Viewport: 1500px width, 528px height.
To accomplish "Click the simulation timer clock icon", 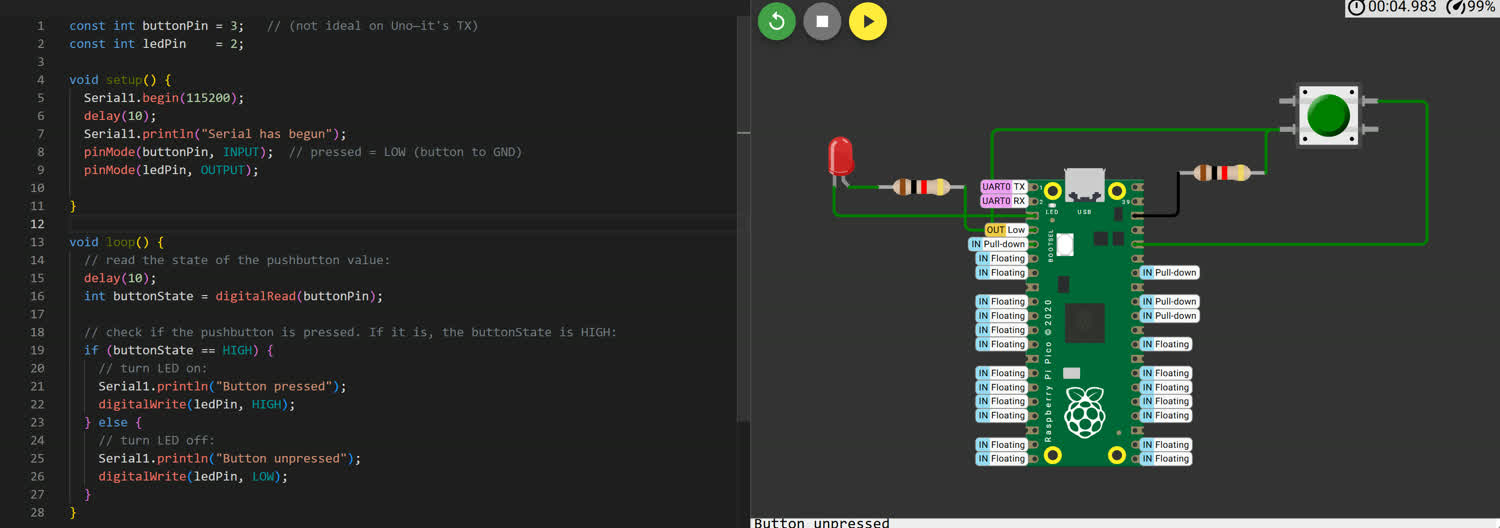I will click(1357, 7).
